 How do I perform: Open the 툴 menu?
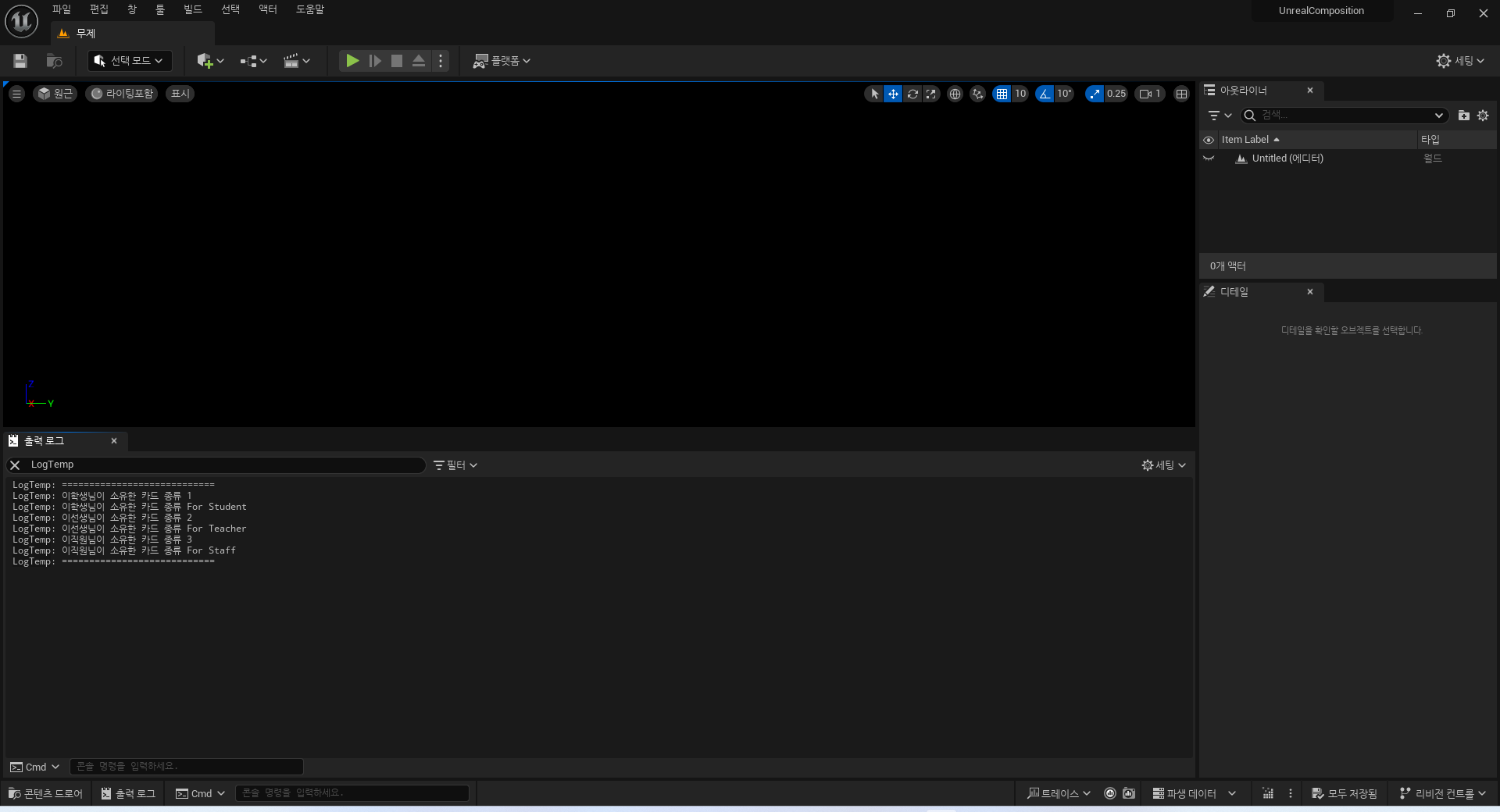tap(160, 9)
